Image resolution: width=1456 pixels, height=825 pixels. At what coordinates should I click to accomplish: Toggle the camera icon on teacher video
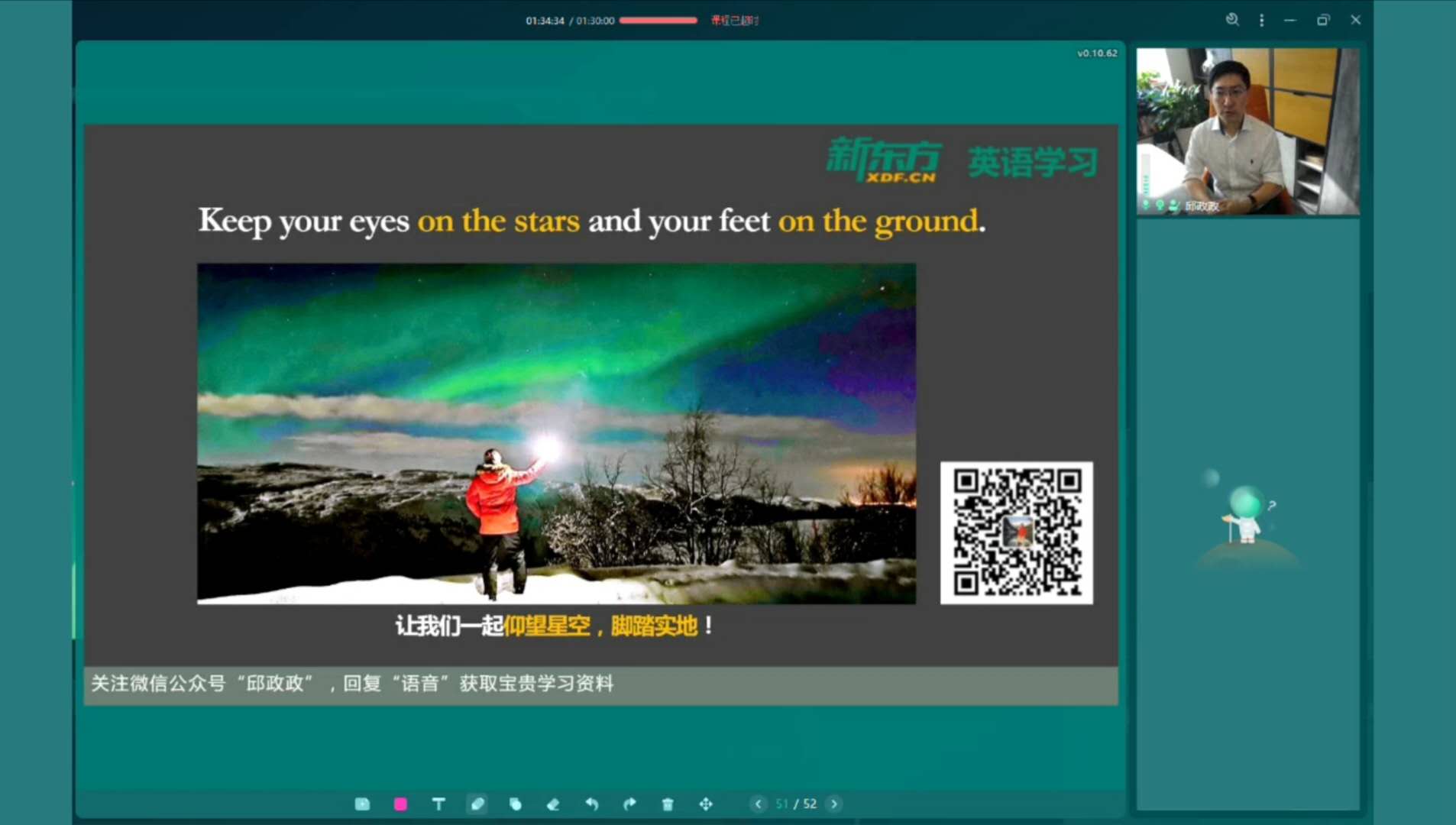pyautogui.click(x=1160, y=205)
